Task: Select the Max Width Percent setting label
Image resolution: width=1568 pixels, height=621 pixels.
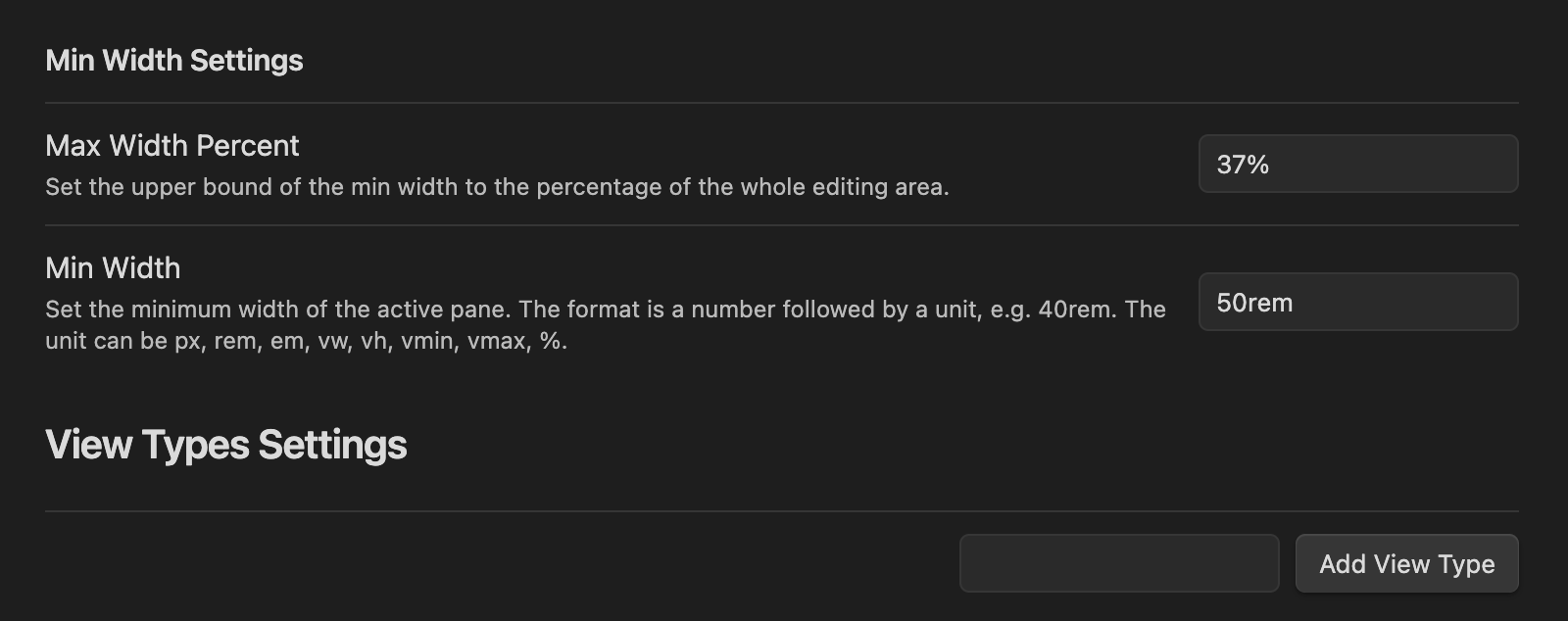Action: 172,146
